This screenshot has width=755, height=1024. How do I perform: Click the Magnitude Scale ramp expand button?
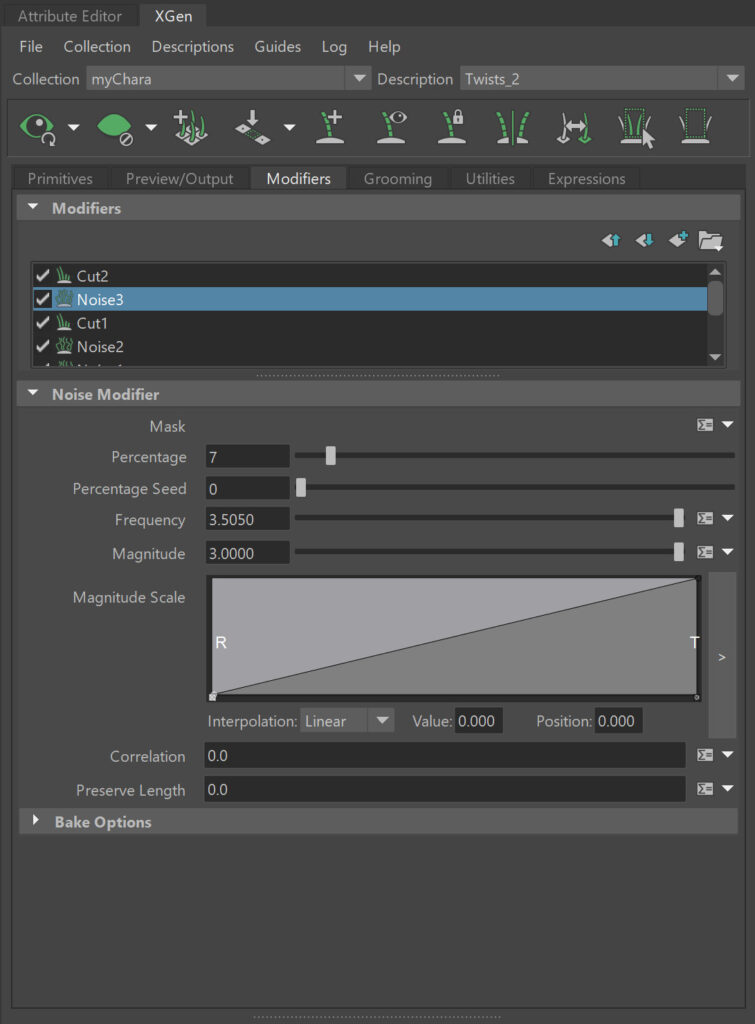721,657
